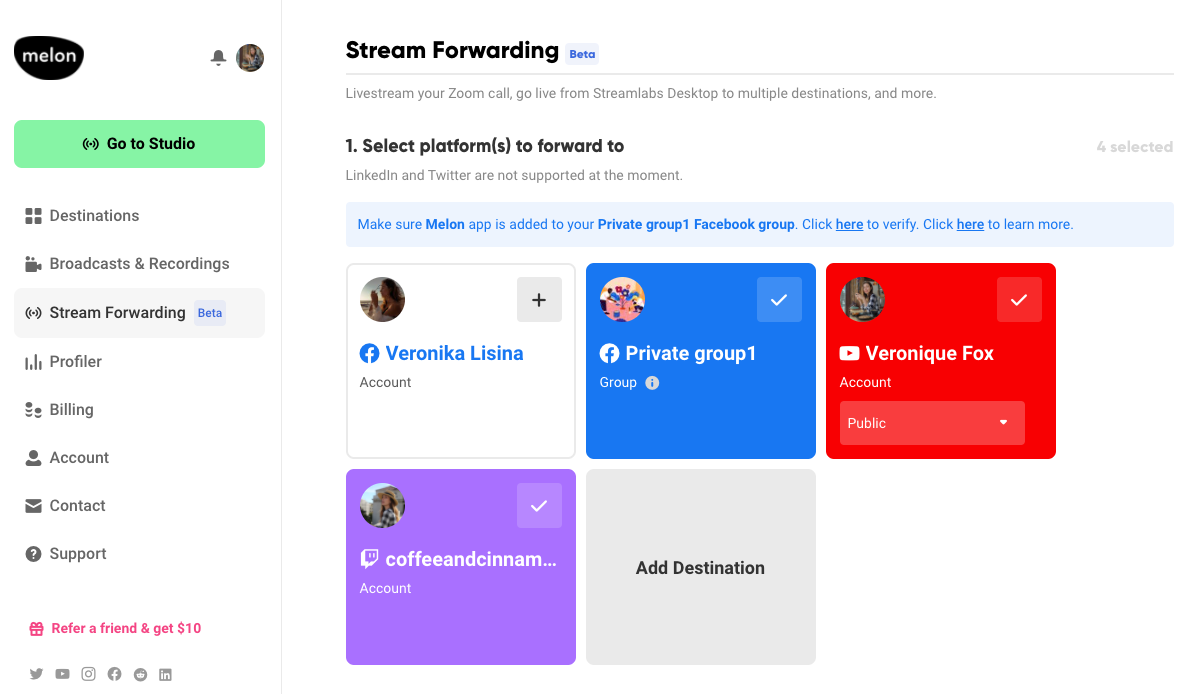
Task: Click the Billing coins icon
Action: (33, 410)
